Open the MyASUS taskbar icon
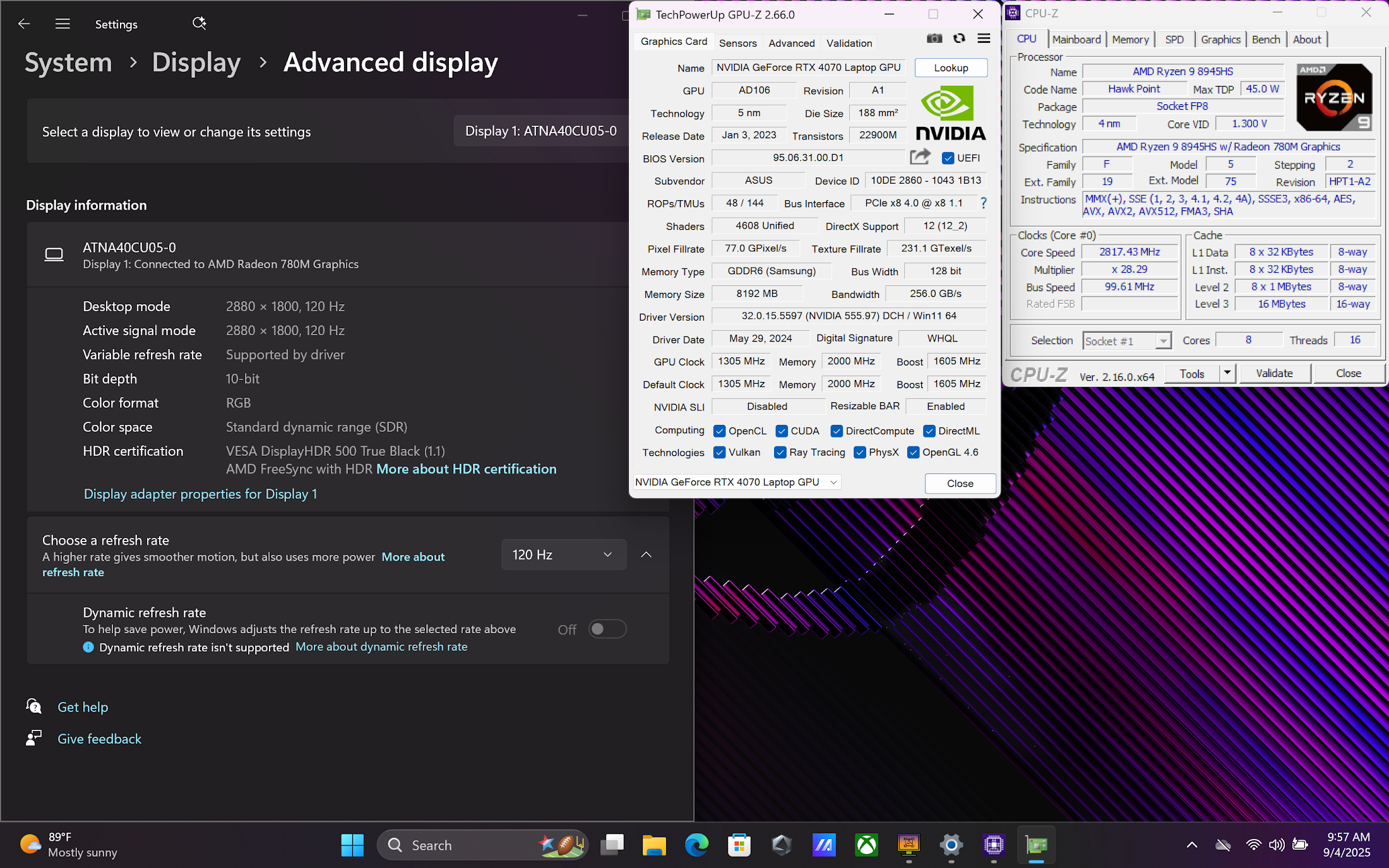 click(x=824, y=845)
